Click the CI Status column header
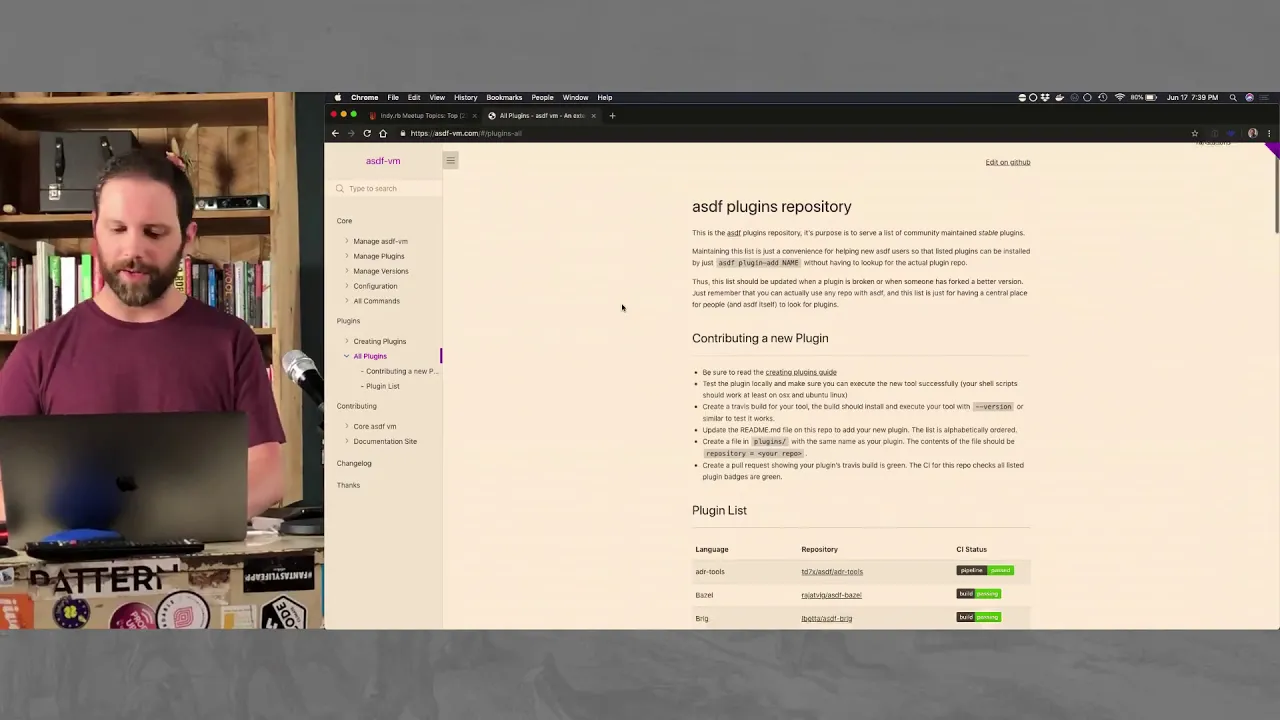 tap(971, 549)
